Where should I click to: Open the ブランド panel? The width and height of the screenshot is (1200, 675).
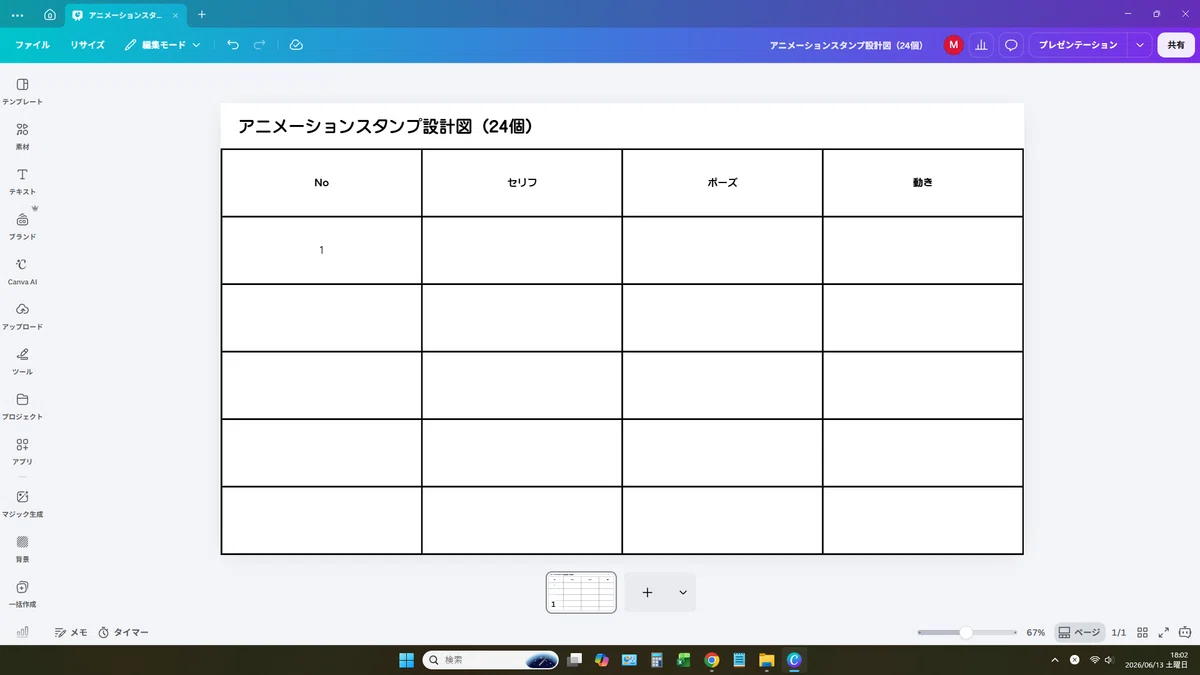coord(22,226)
